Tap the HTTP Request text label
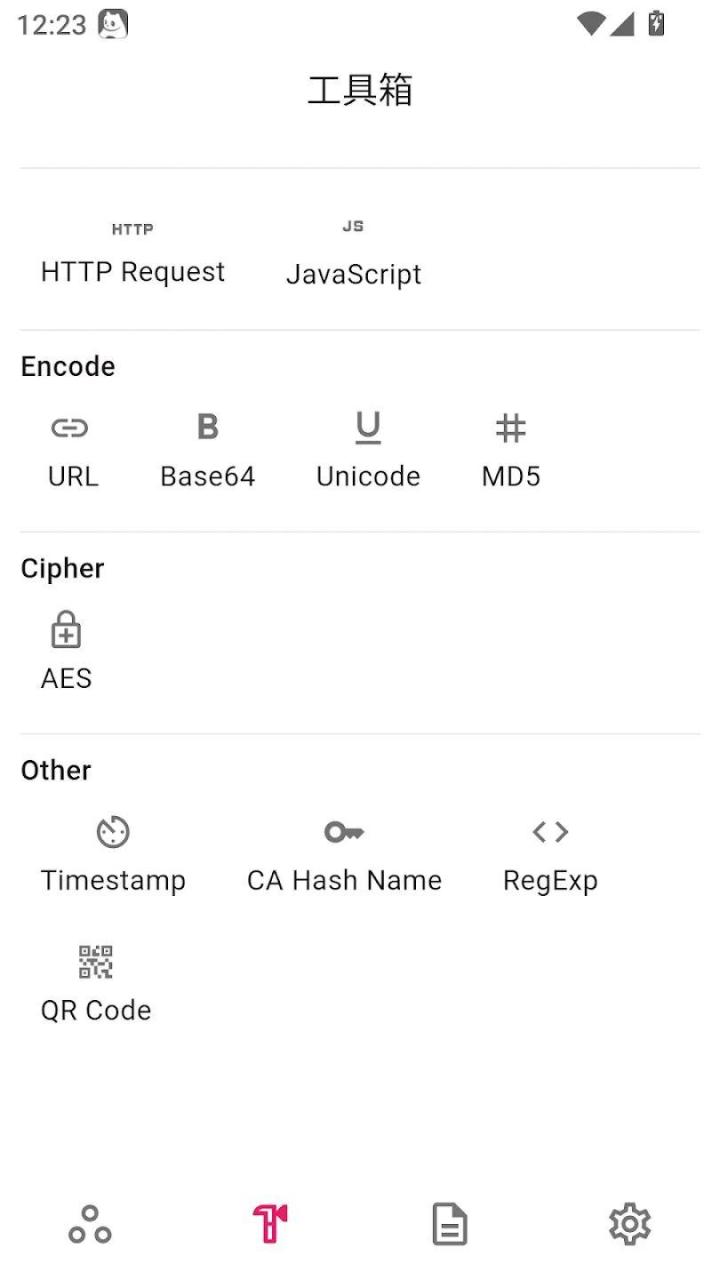This screenshot has height=1280, width=720. coord(133,272)
